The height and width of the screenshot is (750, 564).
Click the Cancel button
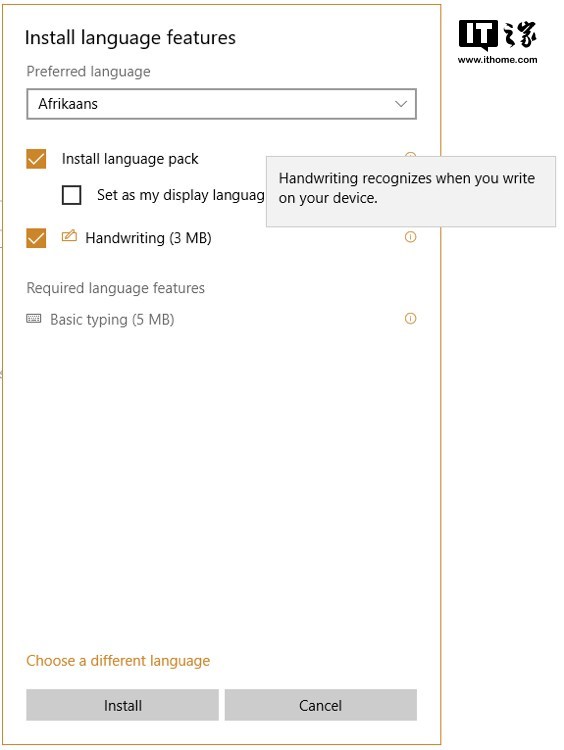tap(321, 705)
